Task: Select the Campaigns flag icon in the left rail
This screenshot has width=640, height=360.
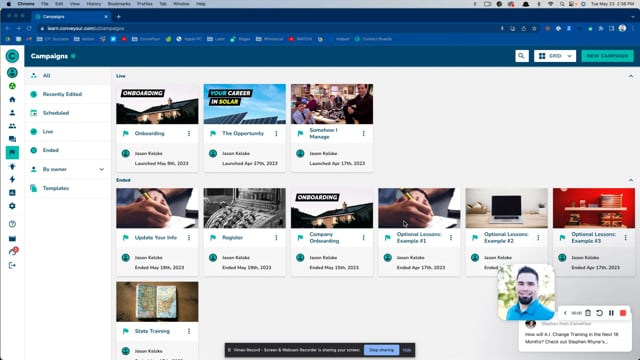Action: [x=12, y=152]
